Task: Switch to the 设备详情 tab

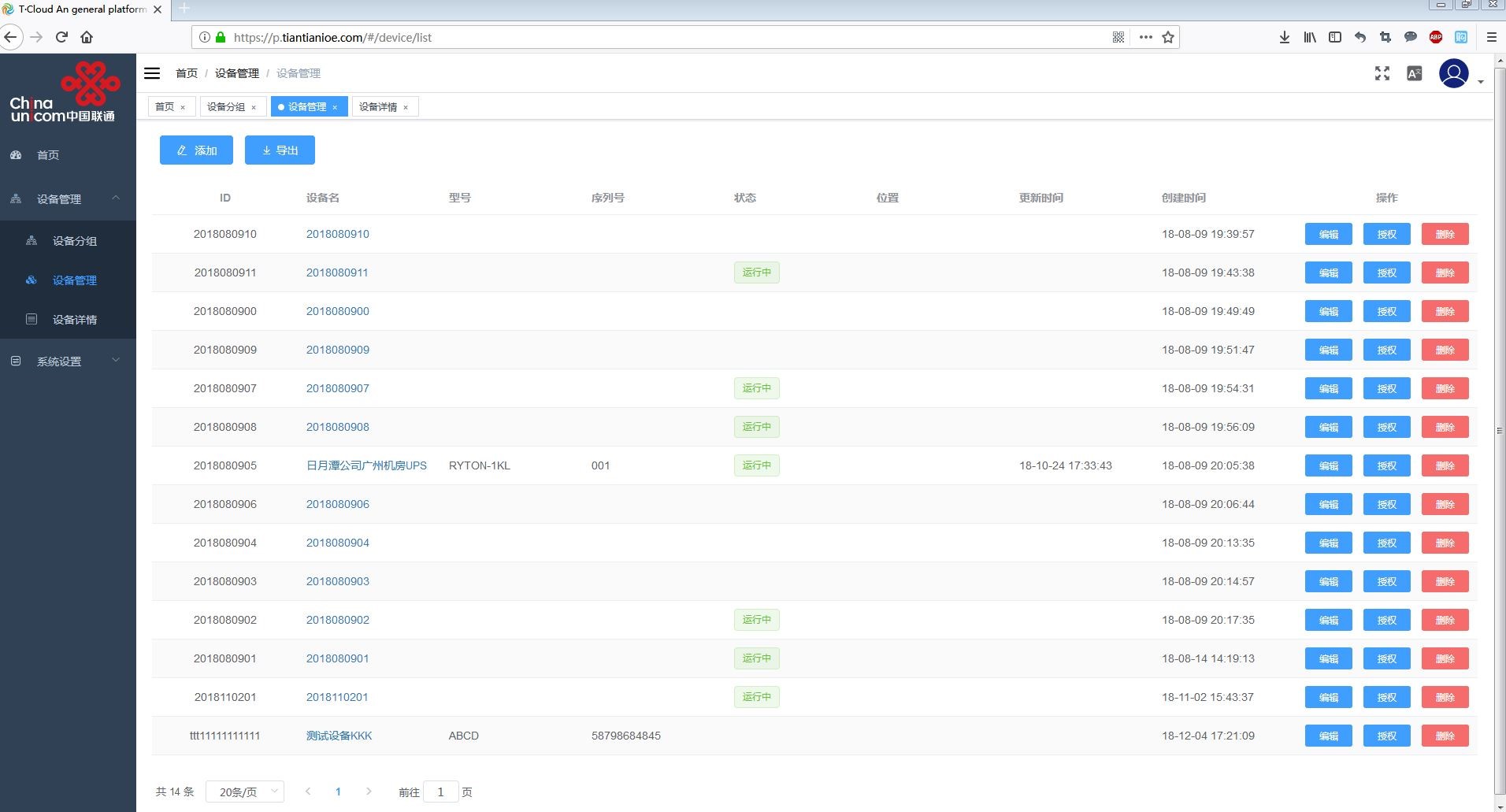Action: click(378, 107)
